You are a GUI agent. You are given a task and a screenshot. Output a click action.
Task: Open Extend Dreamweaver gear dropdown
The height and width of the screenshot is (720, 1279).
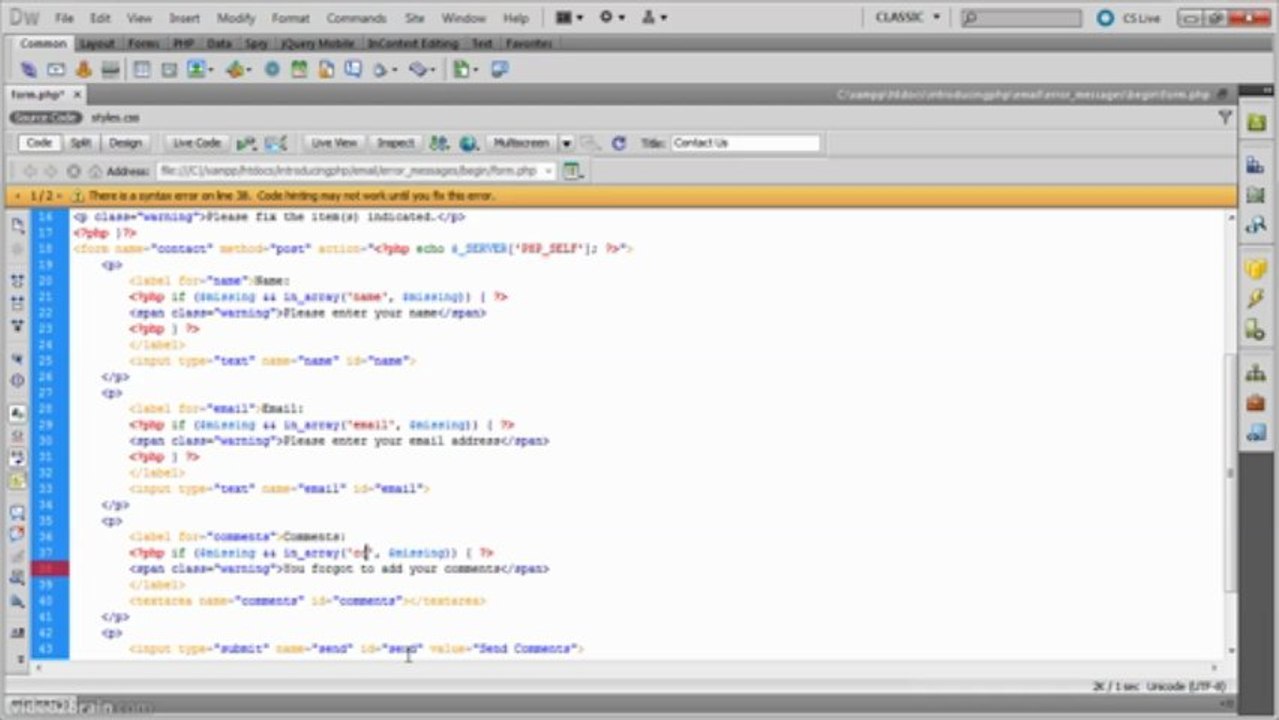612,17
